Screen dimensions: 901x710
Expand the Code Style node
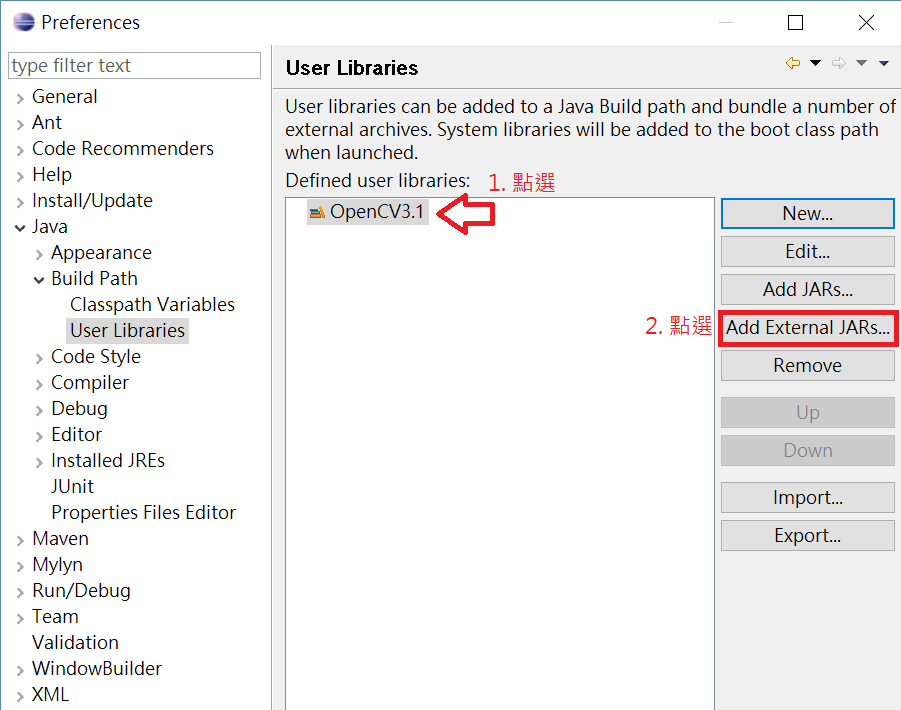click(x=39, y=358)
